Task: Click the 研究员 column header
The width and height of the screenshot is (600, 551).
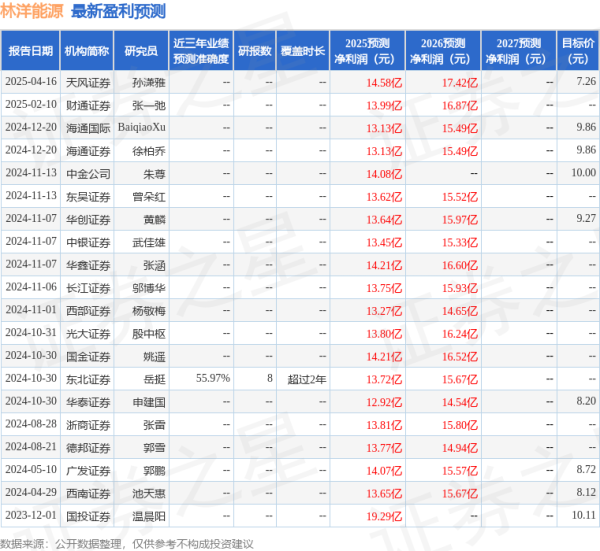Action: coord(141,49)
